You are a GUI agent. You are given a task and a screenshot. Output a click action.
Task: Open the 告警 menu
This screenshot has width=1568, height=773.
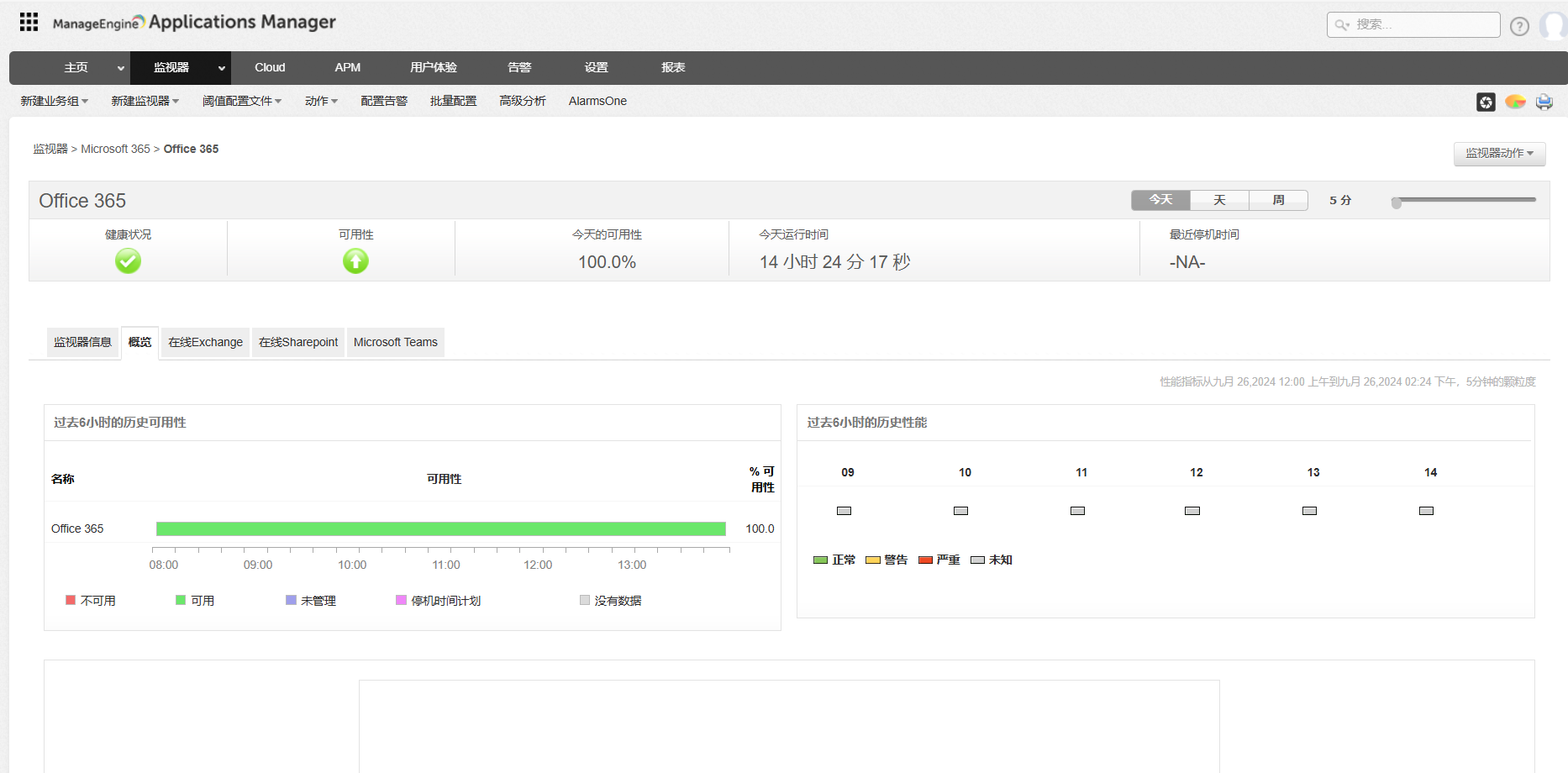519,67
